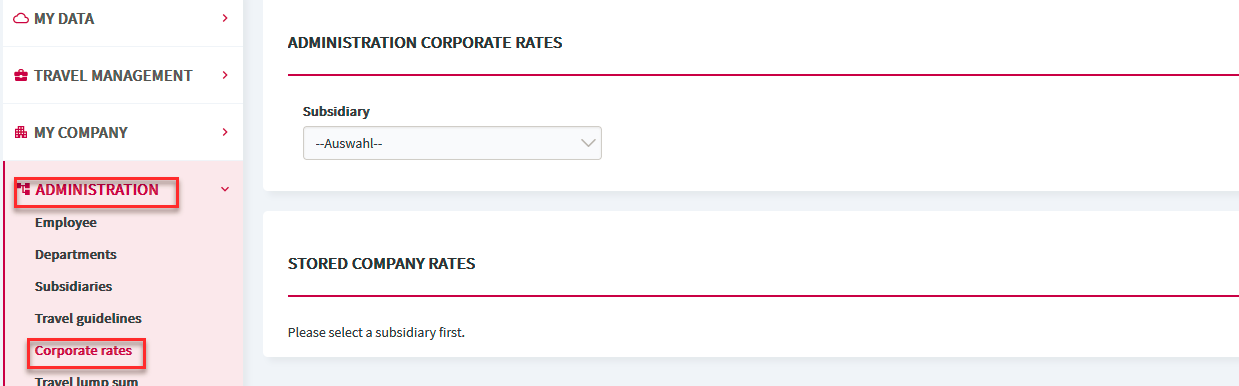Click the Subsidiary dropdown arrow

(587, 143)
